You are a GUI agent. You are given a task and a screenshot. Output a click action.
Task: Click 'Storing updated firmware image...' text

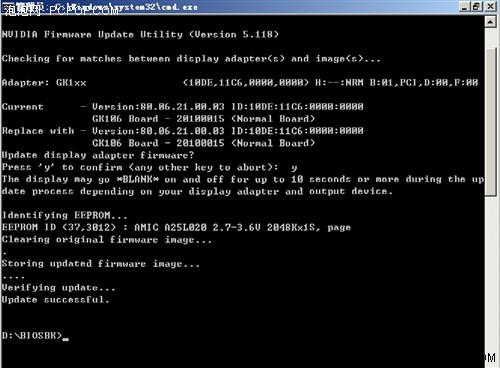click(101, 264)
